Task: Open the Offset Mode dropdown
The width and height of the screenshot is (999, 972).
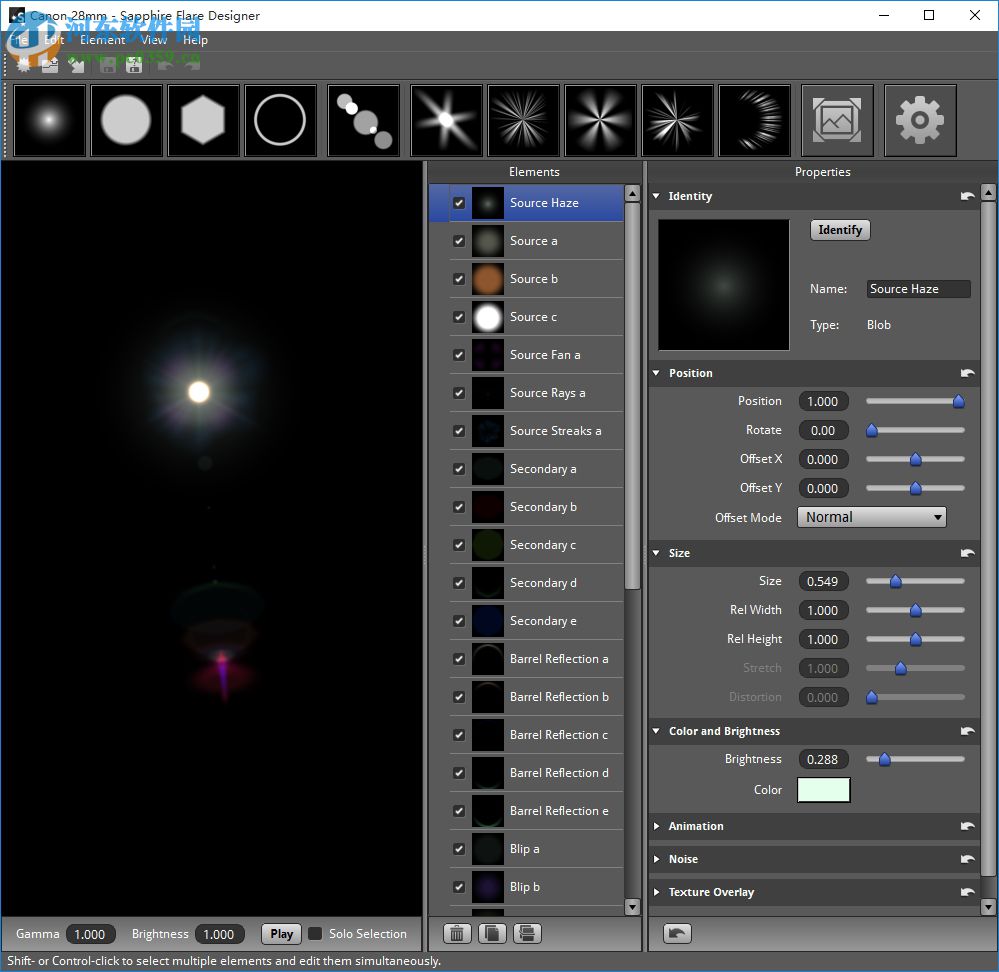Action: [x=871, y=517]
